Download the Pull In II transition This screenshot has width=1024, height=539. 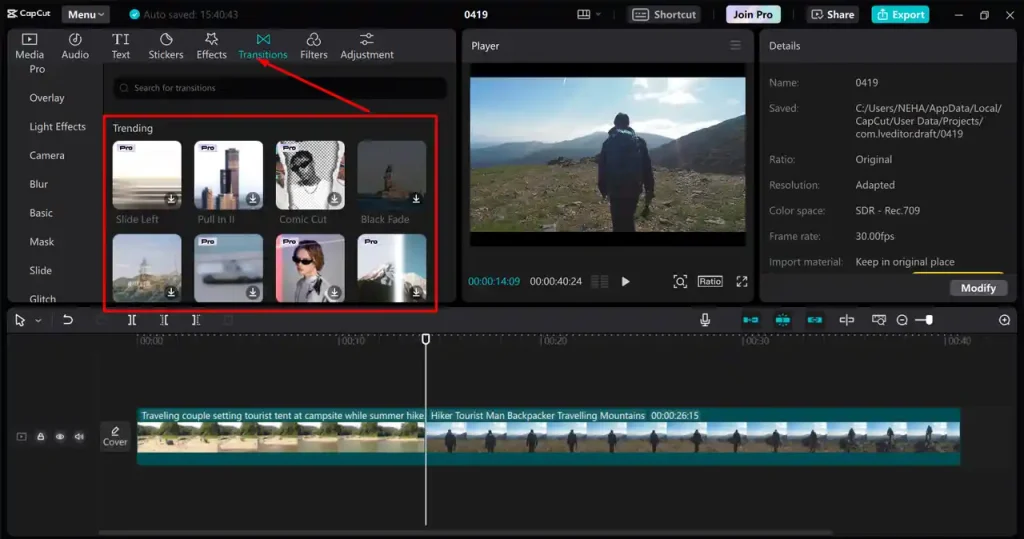tap(253, 199)
